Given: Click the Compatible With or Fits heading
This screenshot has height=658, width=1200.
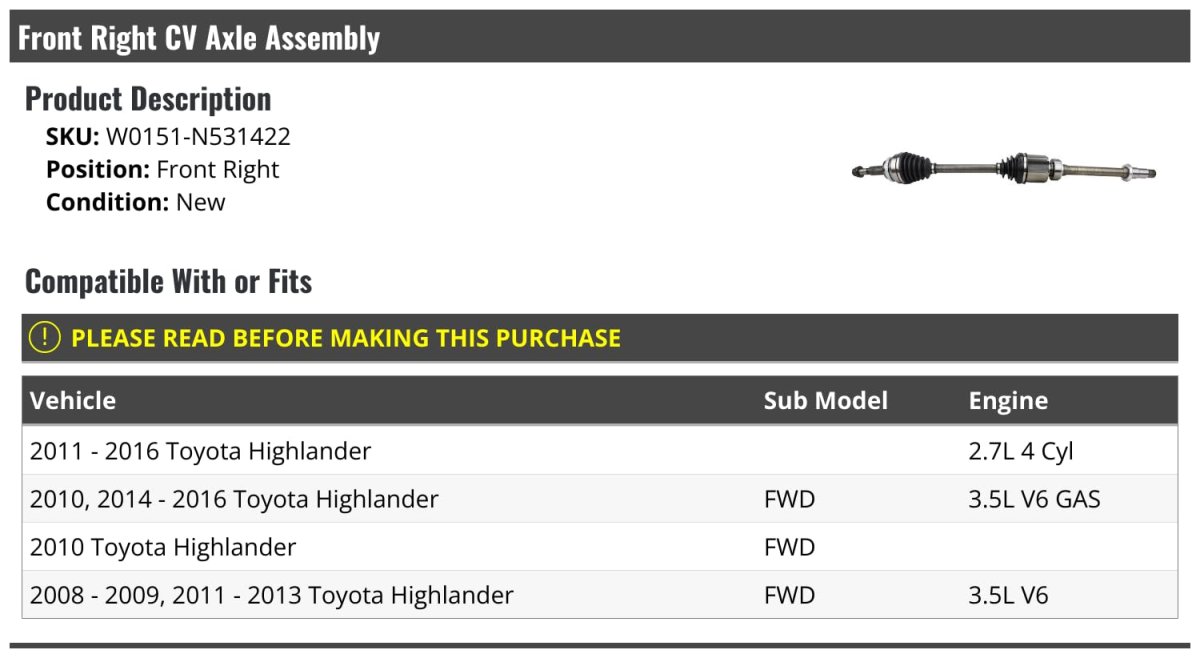Looking at the screenshot, I should [x=168, y=282].
